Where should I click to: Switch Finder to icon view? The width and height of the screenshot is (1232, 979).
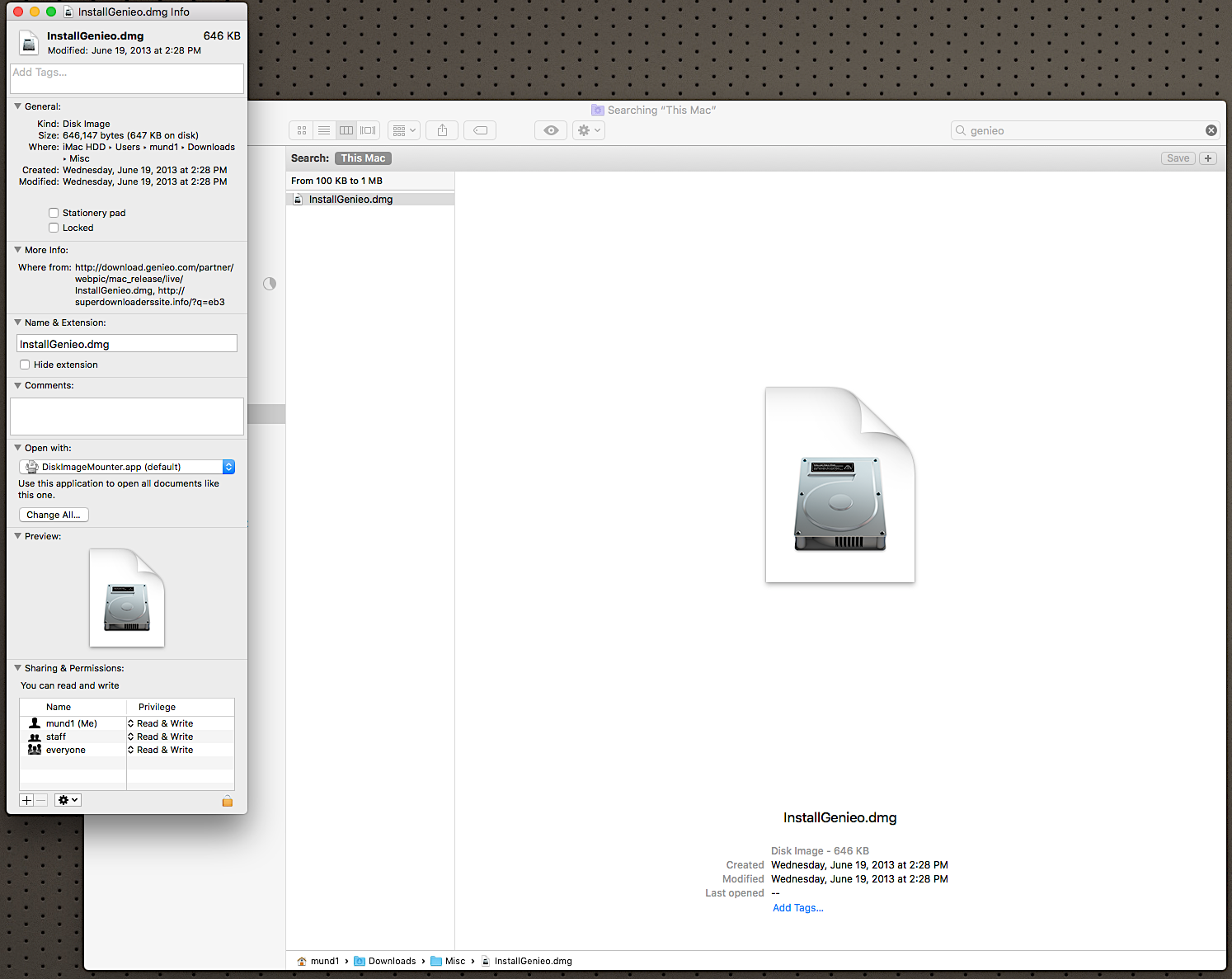302,130
